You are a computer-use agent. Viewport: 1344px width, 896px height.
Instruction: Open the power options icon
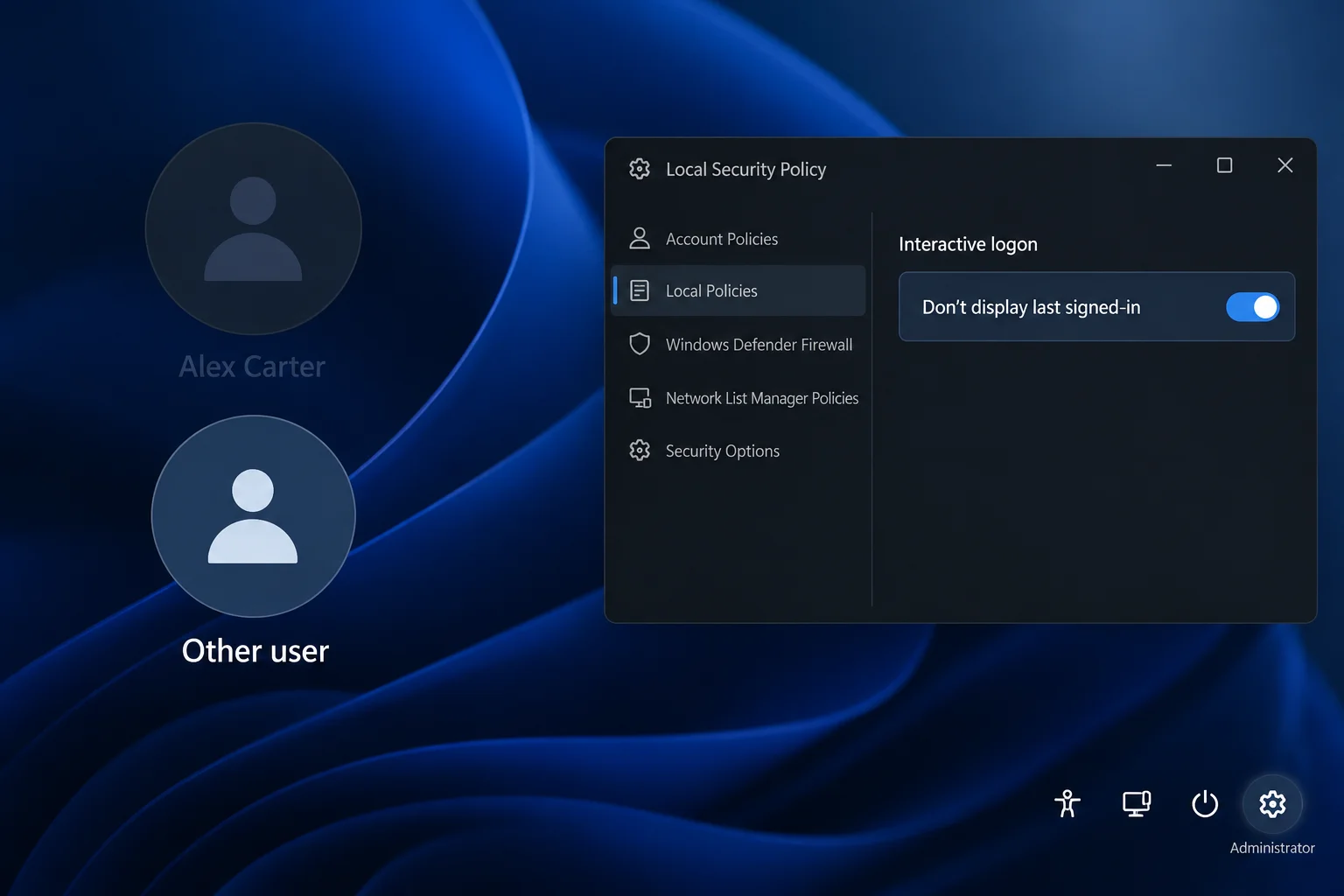click(x=1205, y=803)
